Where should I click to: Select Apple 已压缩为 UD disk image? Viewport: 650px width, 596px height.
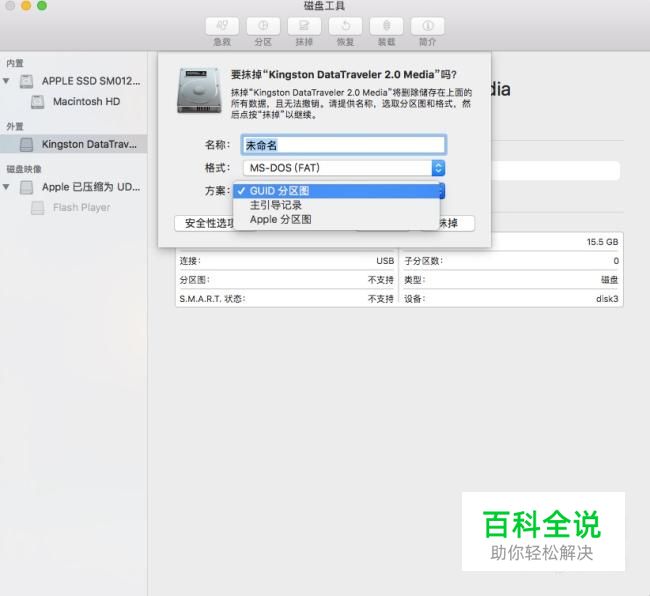[73, 187]
